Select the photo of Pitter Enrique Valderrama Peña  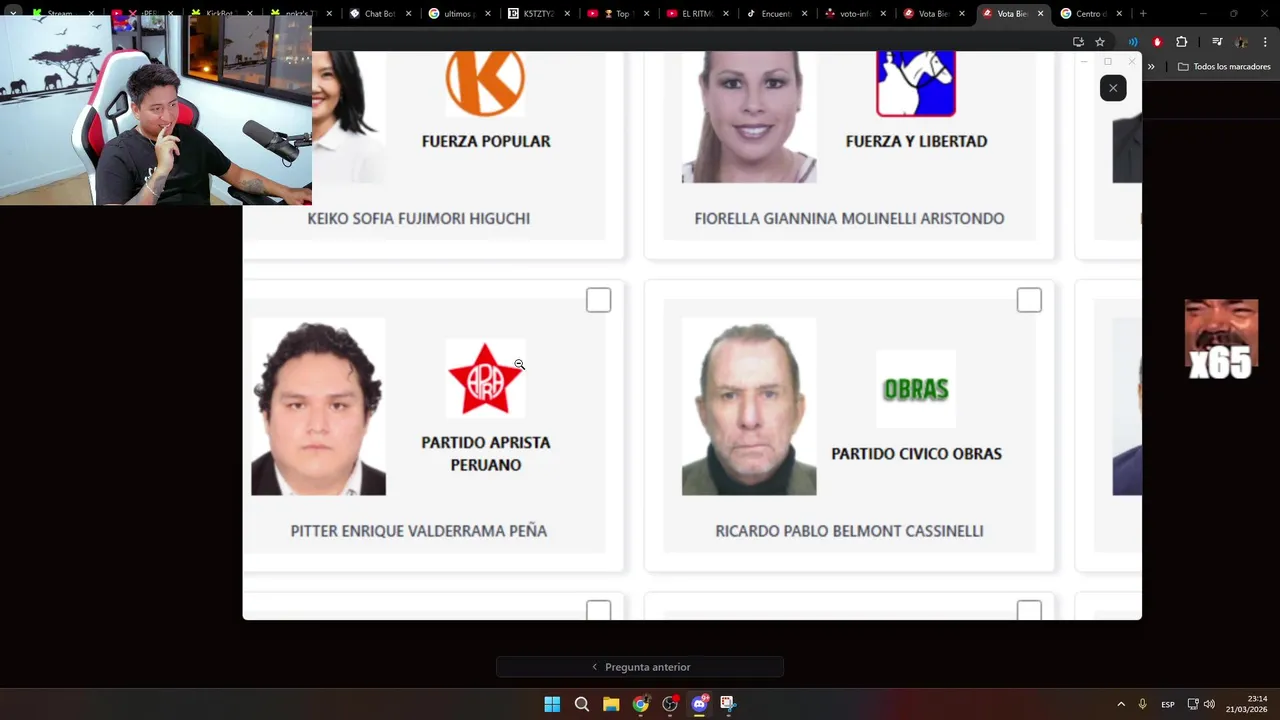318,407
